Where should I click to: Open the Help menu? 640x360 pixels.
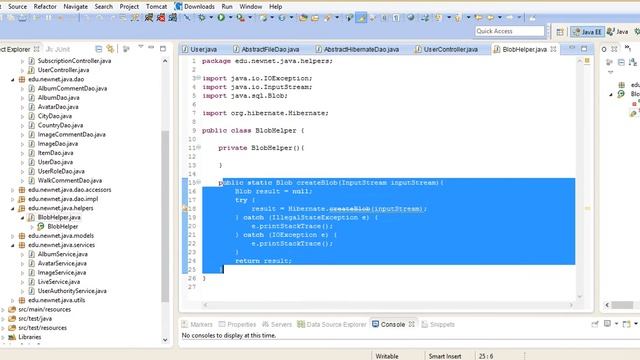tap(276, 7)
